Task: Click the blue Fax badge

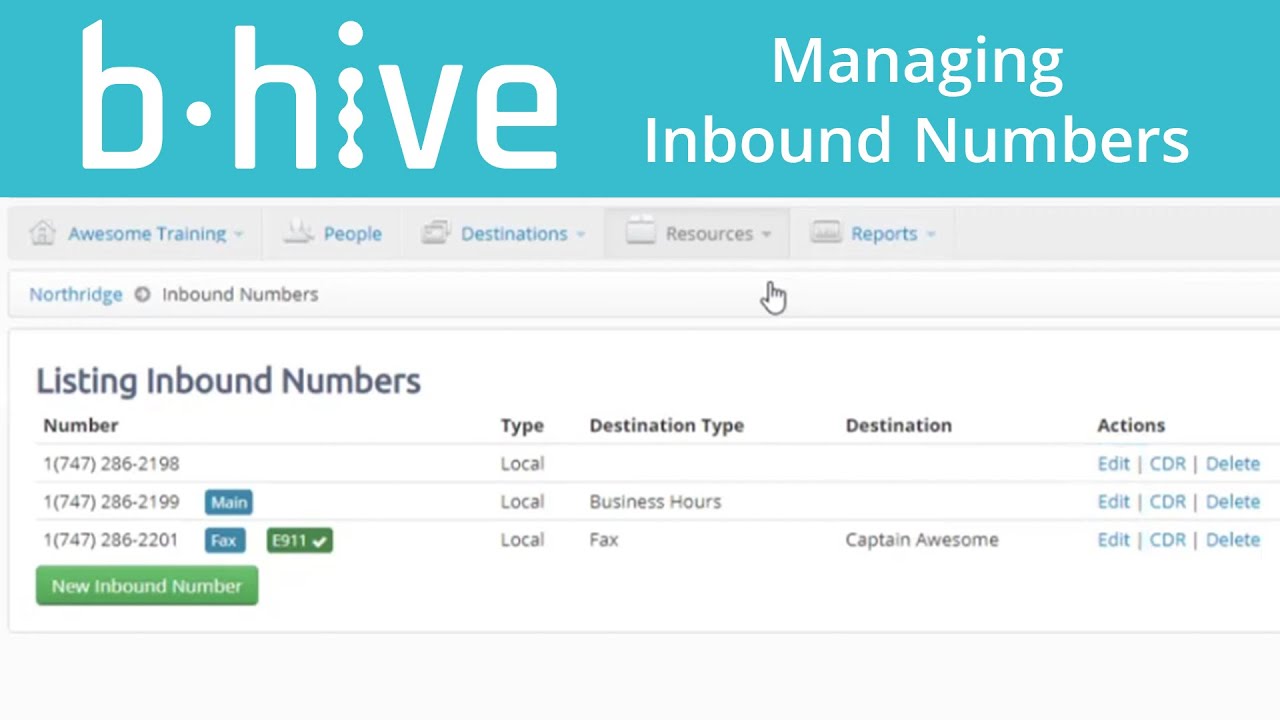Action: [225, 540]
